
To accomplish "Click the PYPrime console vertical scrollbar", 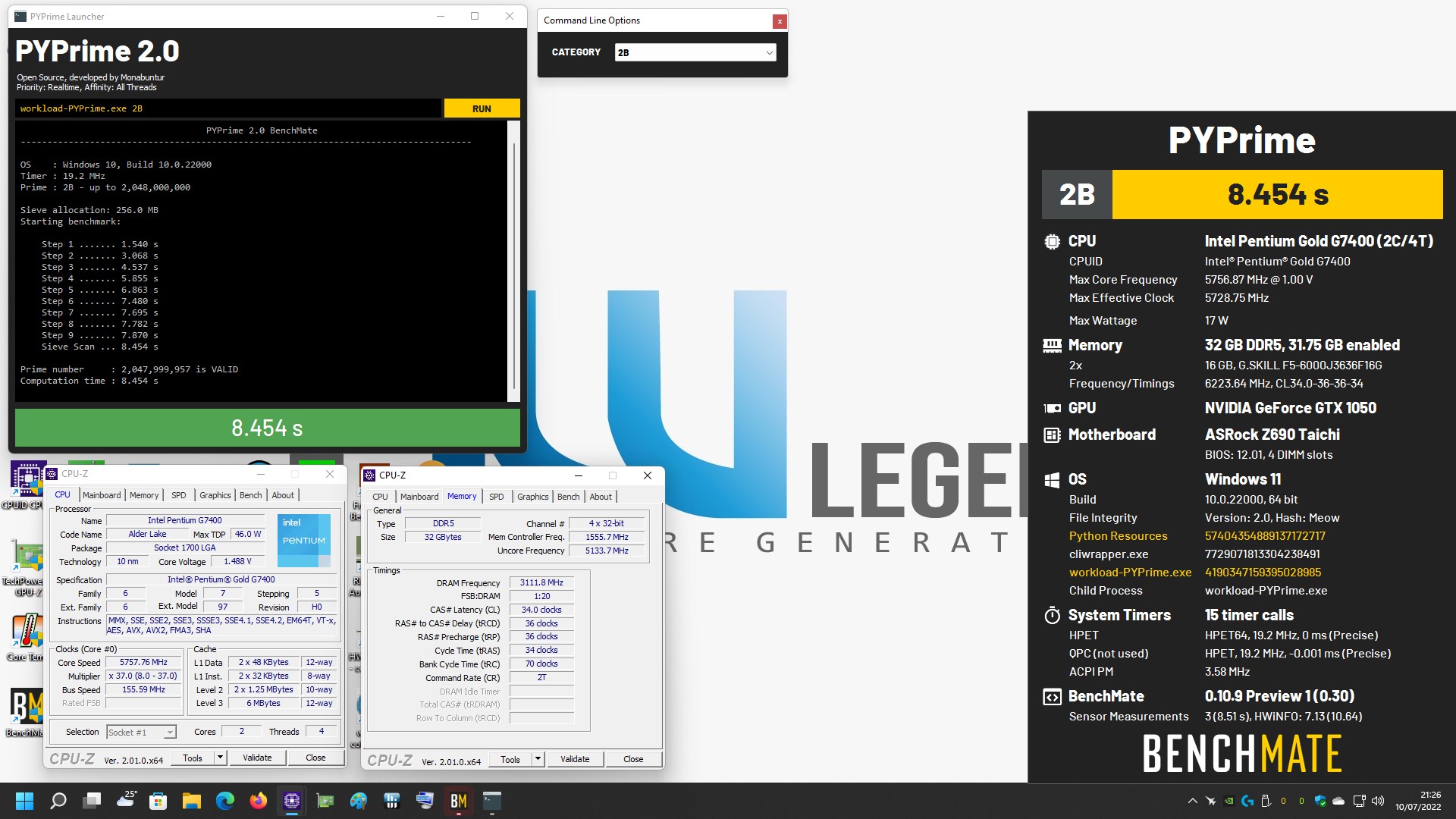I will [514, 262].
